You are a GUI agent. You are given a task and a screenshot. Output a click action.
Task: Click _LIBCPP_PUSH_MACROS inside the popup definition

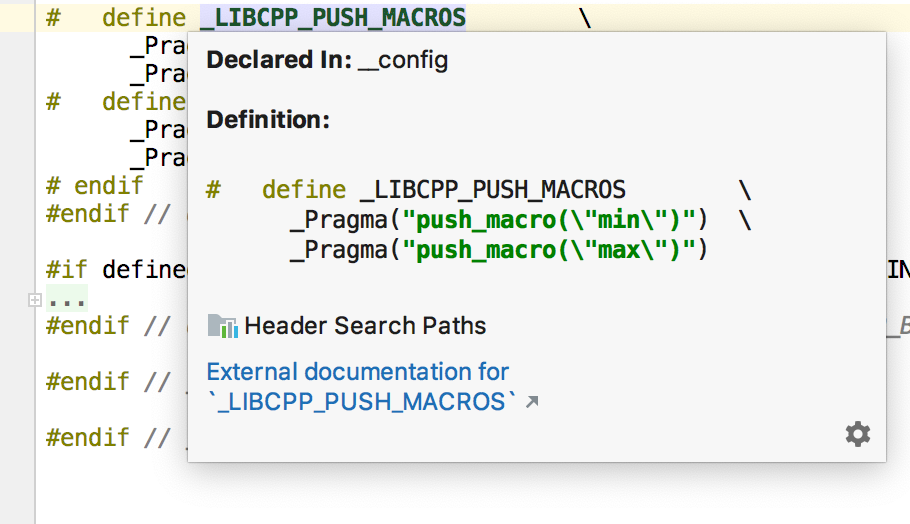coord(492,190)
